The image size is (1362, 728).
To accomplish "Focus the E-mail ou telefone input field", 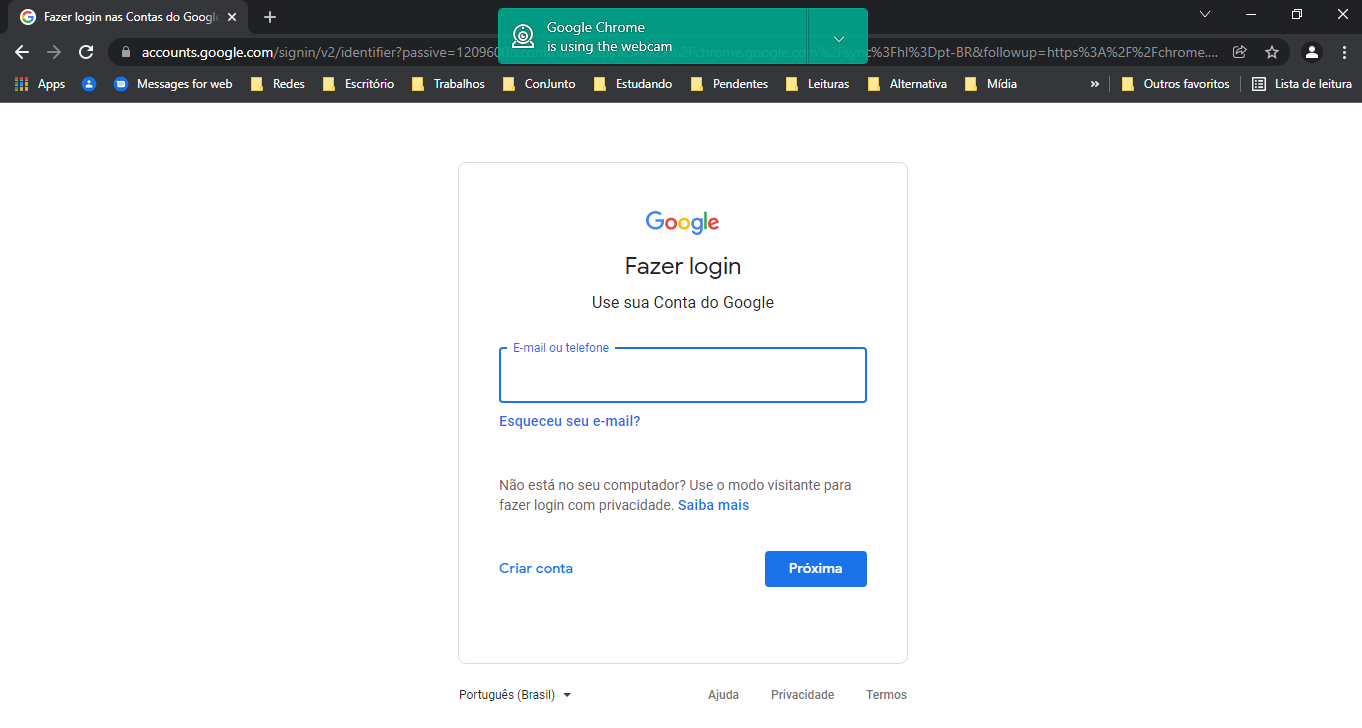I will (x=683, y=375).
